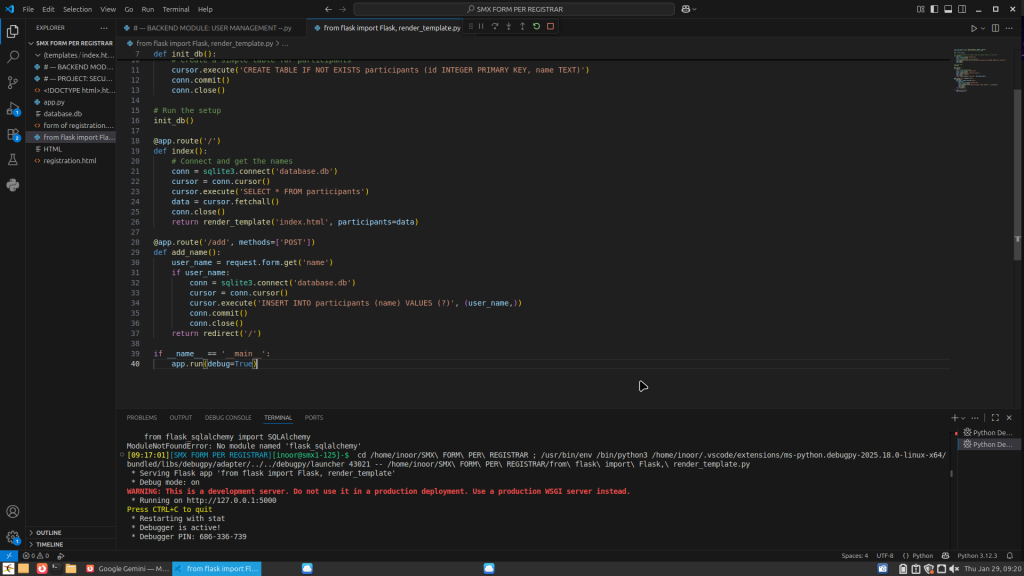Open the Extensions view

(12, 134)
